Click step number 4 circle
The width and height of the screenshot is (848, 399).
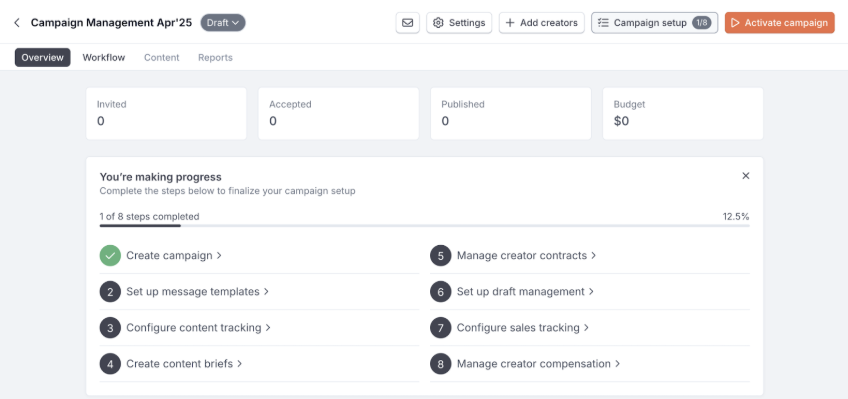(x=110, y=364)
